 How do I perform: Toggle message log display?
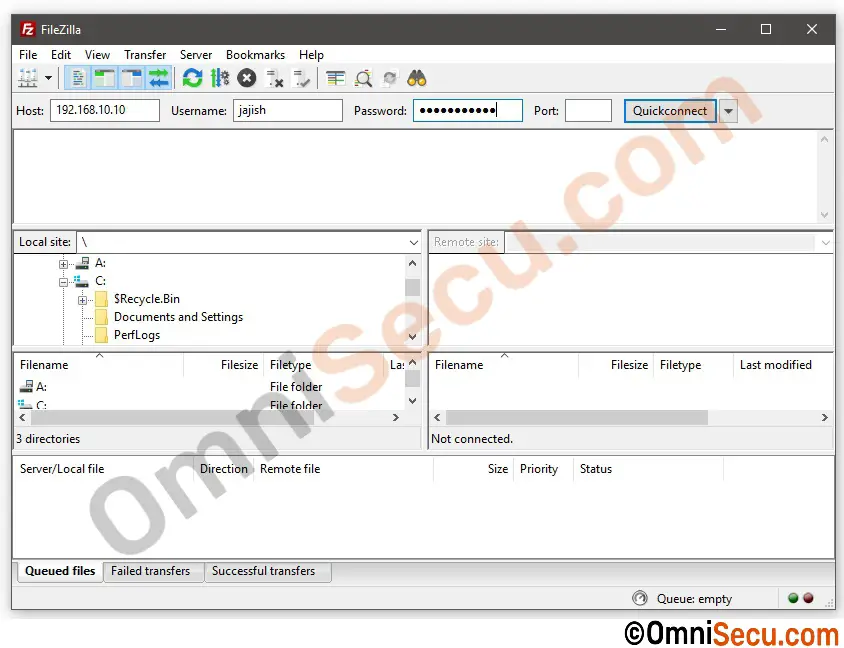click(78, 79)
